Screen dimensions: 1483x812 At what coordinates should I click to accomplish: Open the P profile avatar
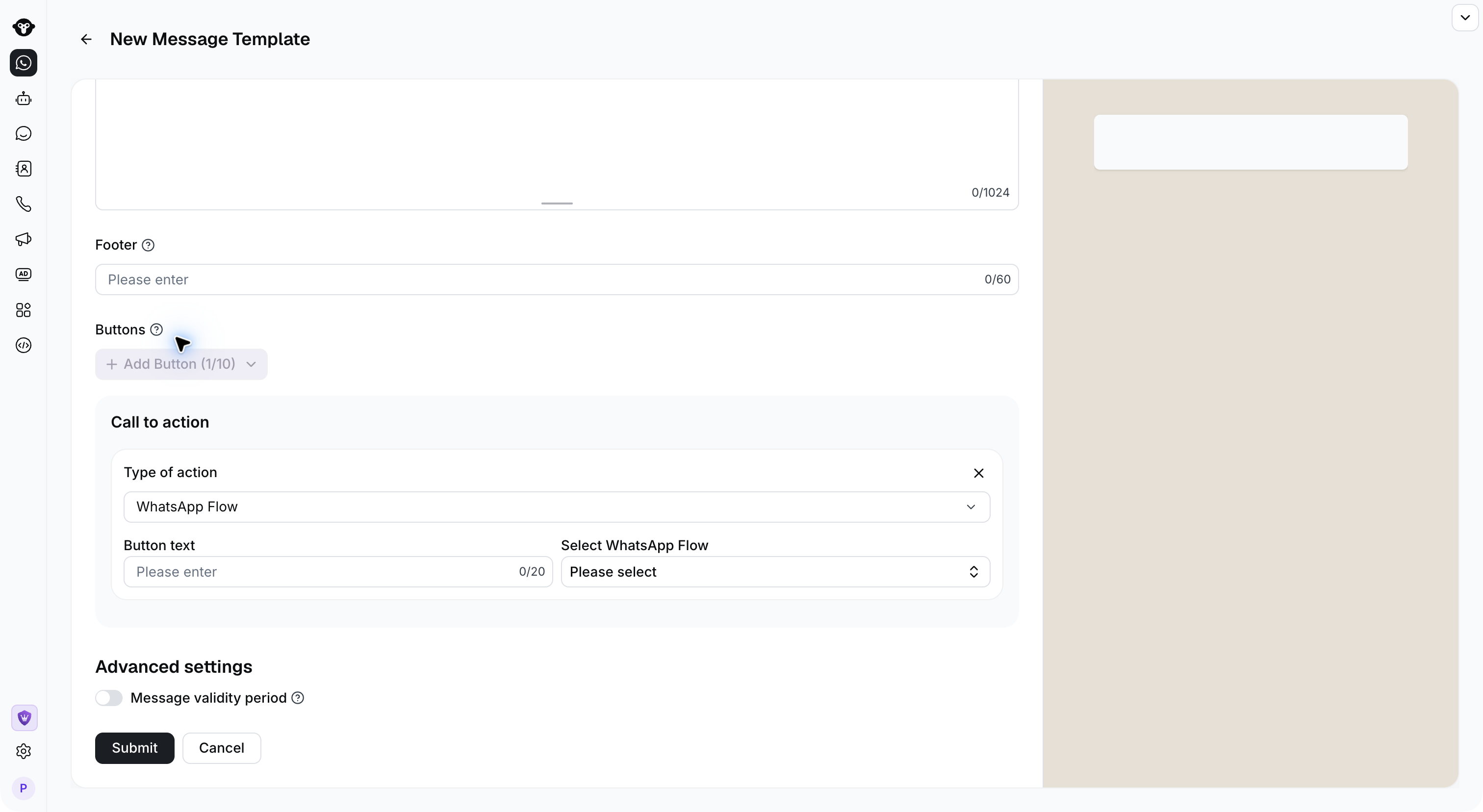coord(24,788)
